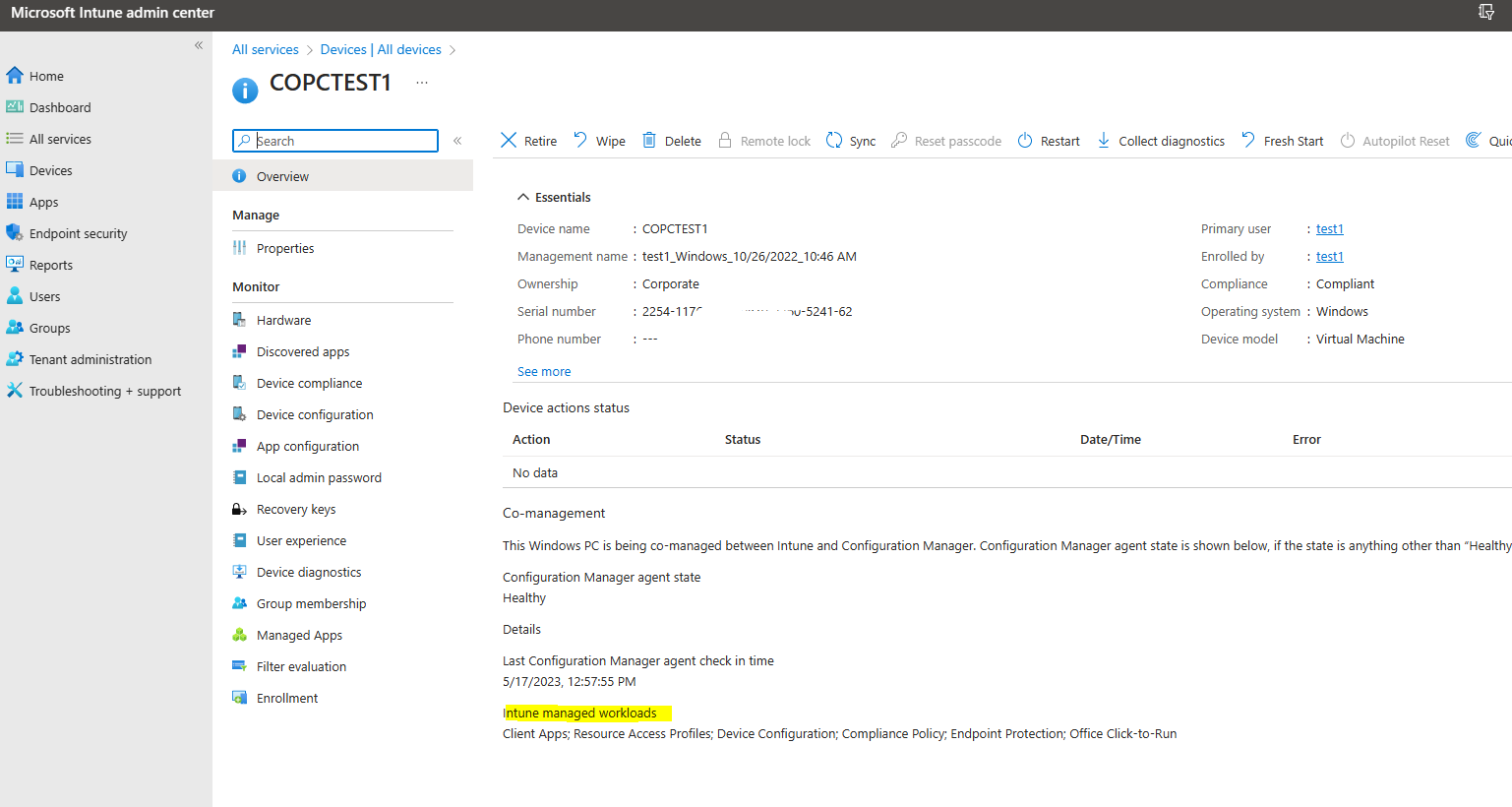
Task: Collapse the Essentials section
Action: (523, 197)
